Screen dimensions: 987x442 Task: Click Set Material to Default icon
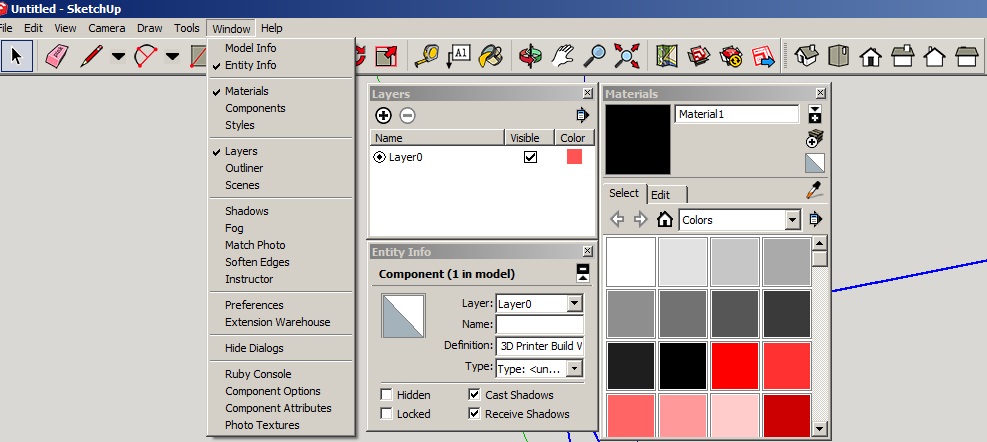(x=815, y=163)
